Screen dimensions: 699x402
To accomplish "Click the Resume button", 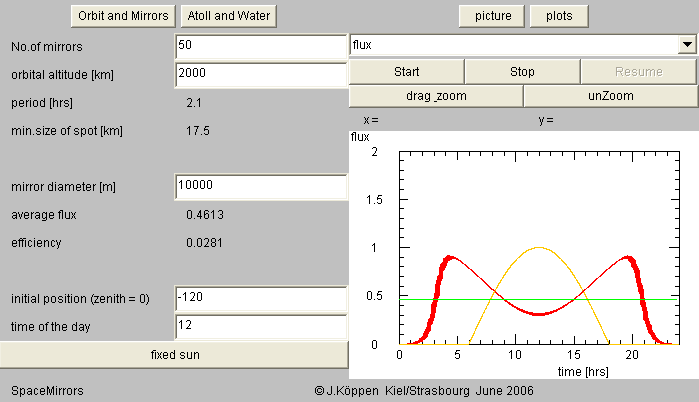I will [x=638, y=72].
